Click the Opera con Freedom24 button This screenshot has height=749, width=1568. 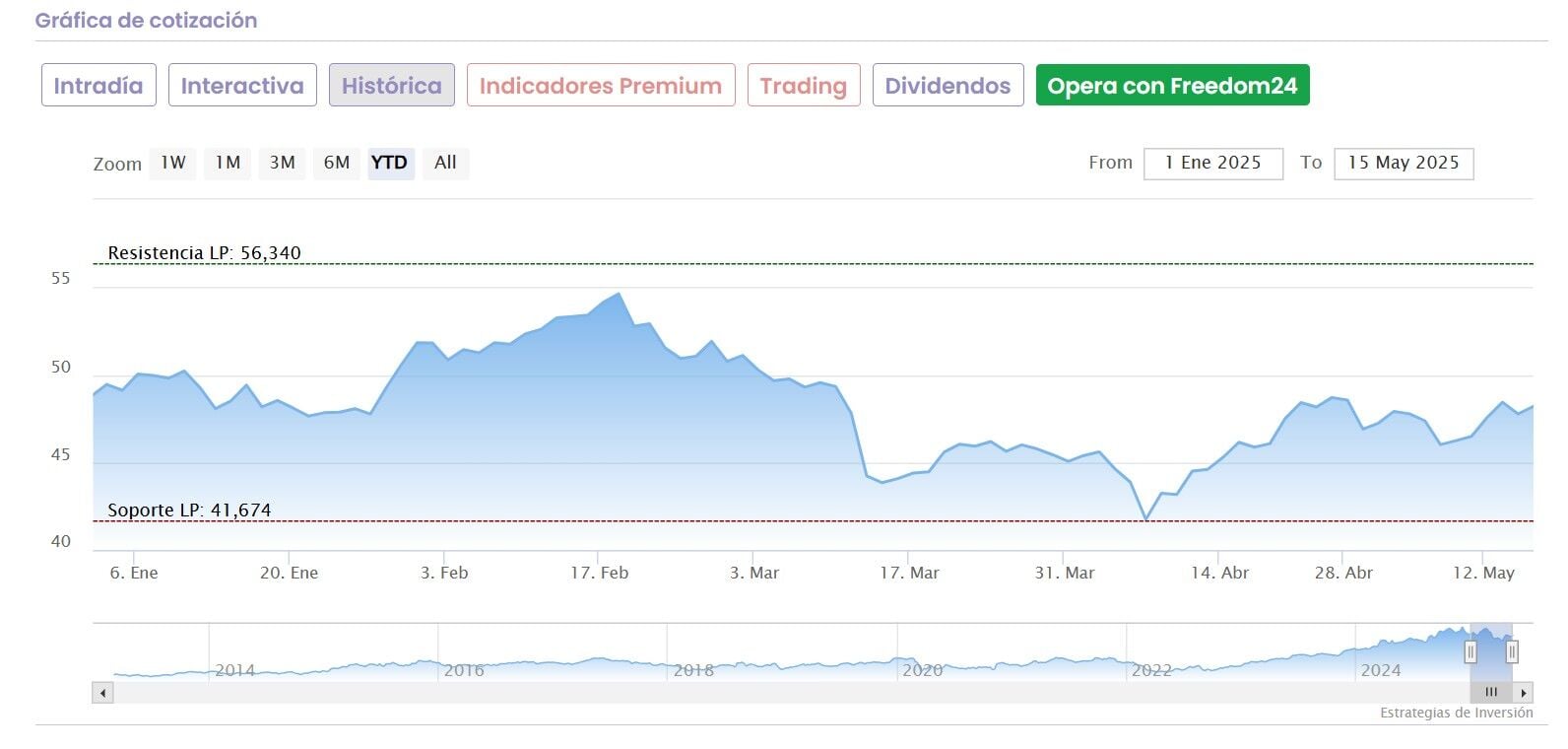1172,86
